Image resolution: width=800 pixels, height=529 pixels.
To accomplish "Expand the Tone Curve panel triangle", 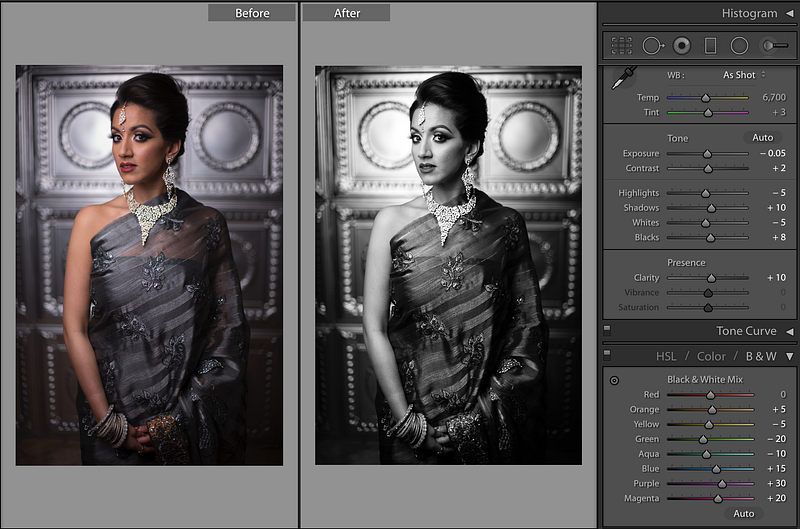I will (x=790, y=332).
